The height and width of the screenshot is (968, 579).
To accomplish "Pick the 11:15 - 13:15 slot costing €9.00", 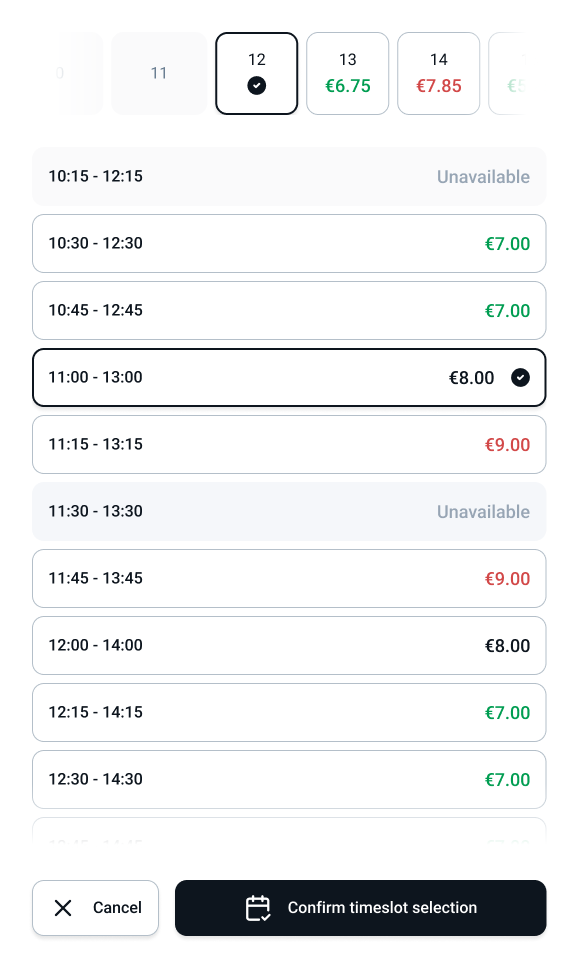I will click(289, 444).
